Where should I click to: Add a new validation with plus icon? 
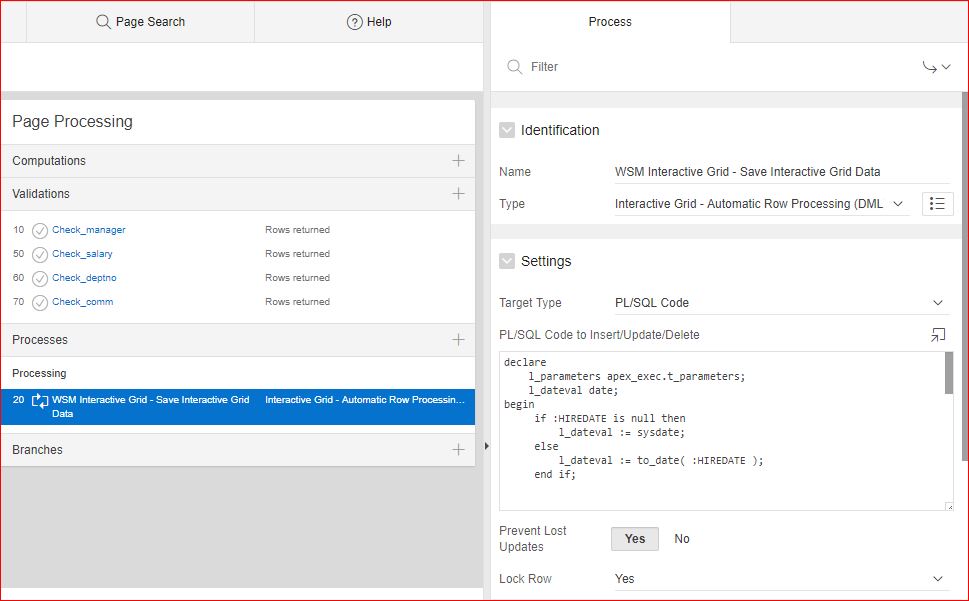tap(458, 194)
